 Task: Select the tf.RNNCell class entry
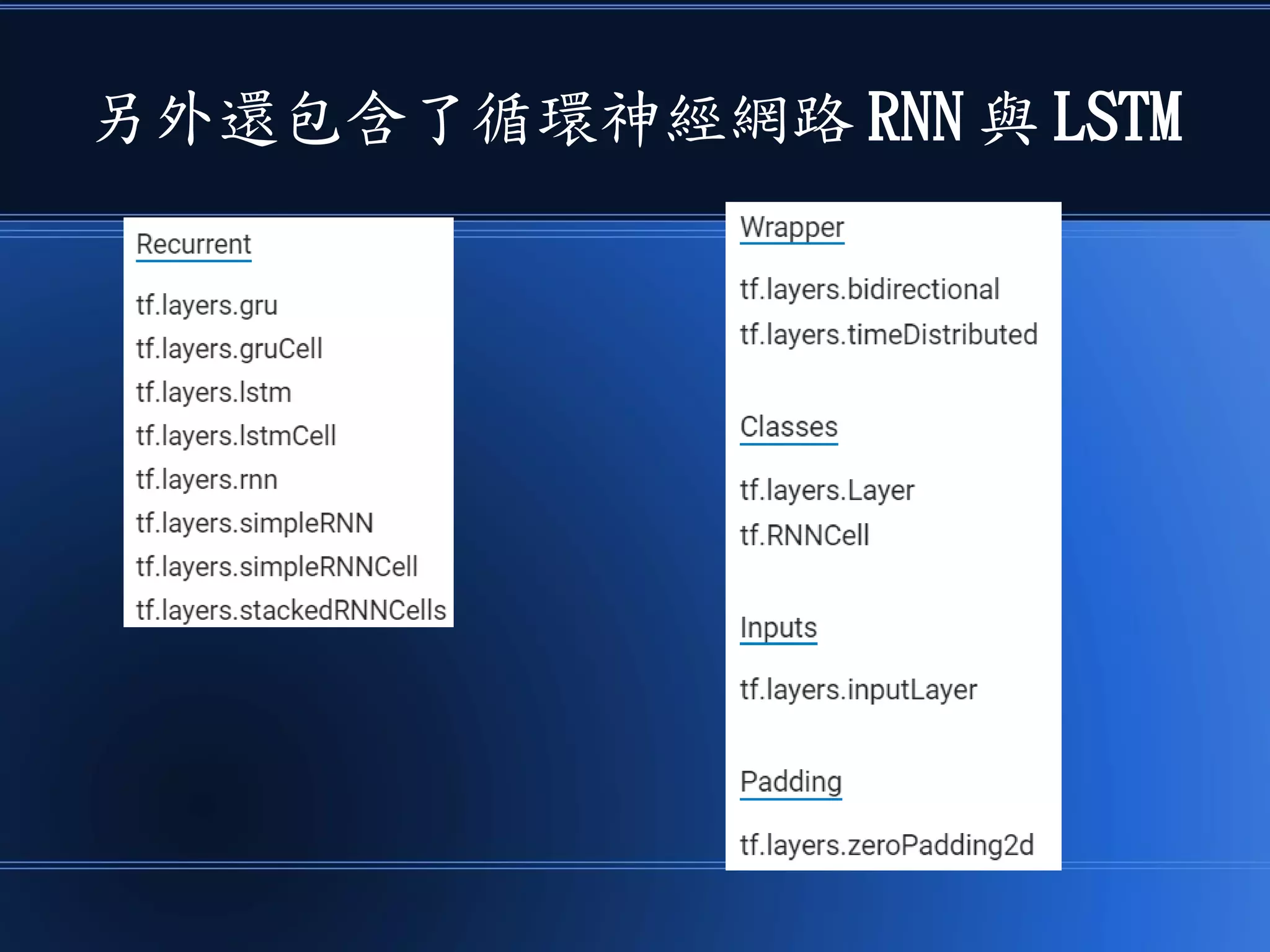click(x=804, y=535)
